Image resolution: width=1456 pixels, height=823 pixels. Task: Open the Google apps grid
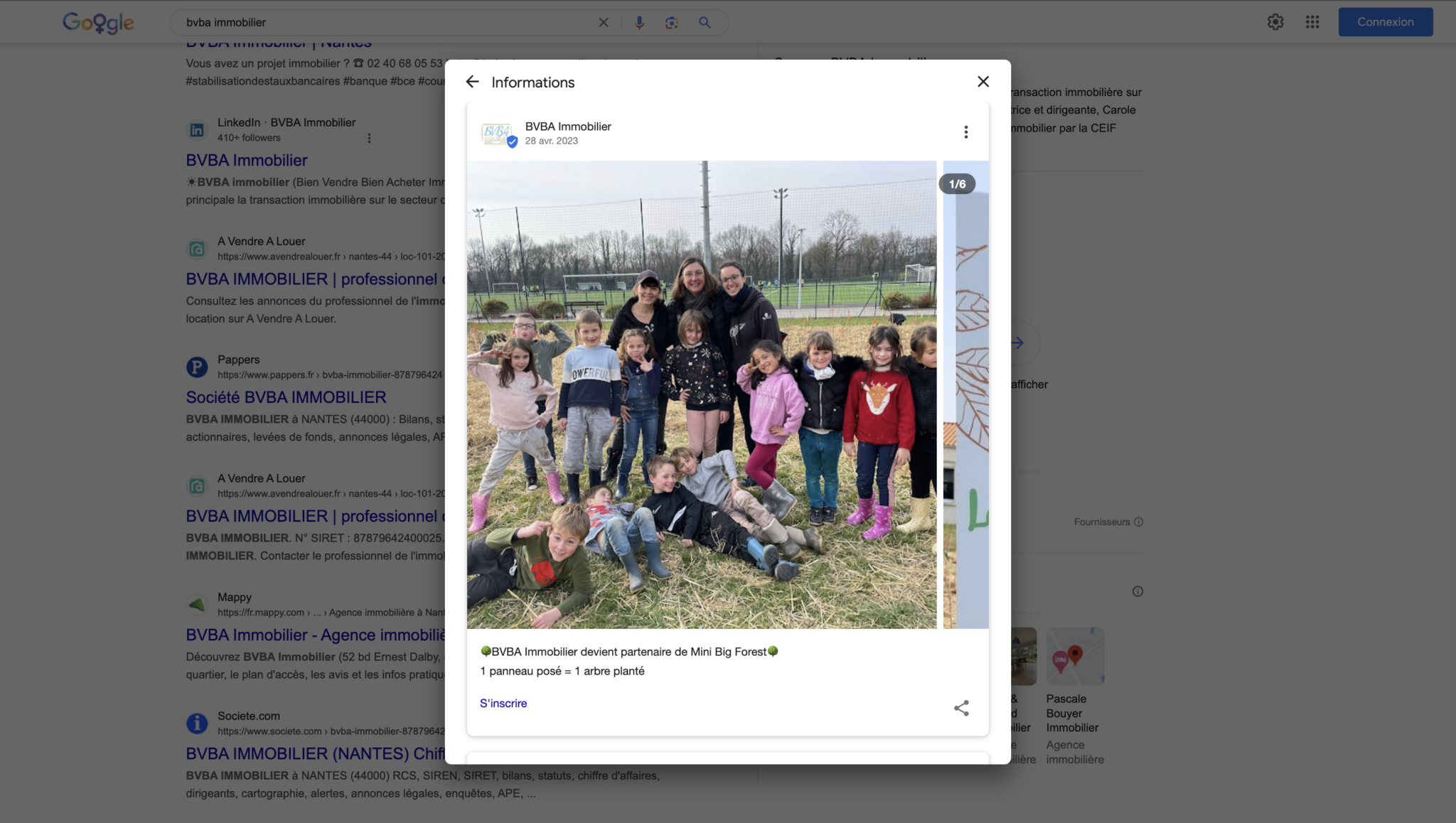click(1313, 22)
